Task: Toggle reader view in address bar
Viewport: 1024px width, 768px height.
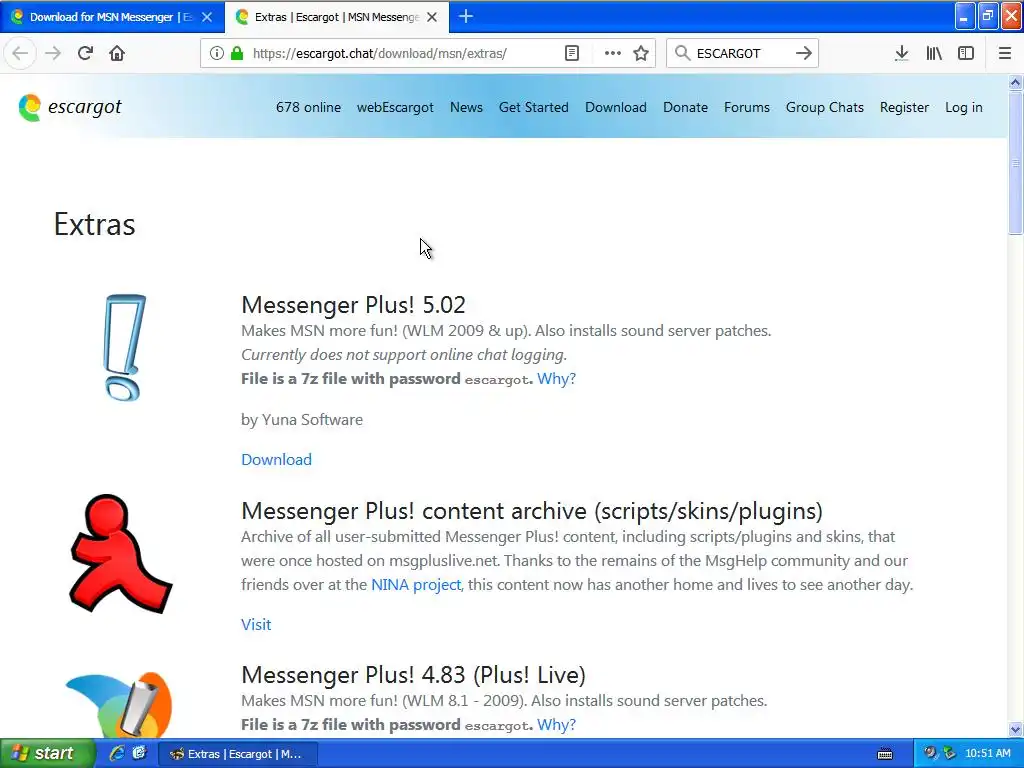Action: (x=571, y=53)
